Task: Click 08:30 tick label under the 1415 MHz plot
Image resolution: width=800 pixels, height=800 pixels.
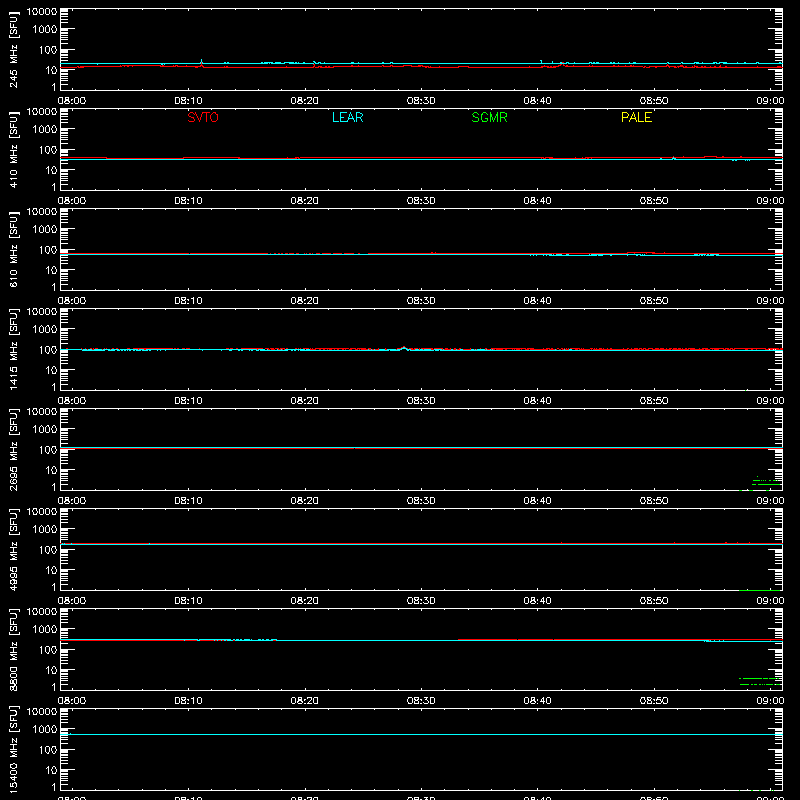Action: click(x=421, y=401)
